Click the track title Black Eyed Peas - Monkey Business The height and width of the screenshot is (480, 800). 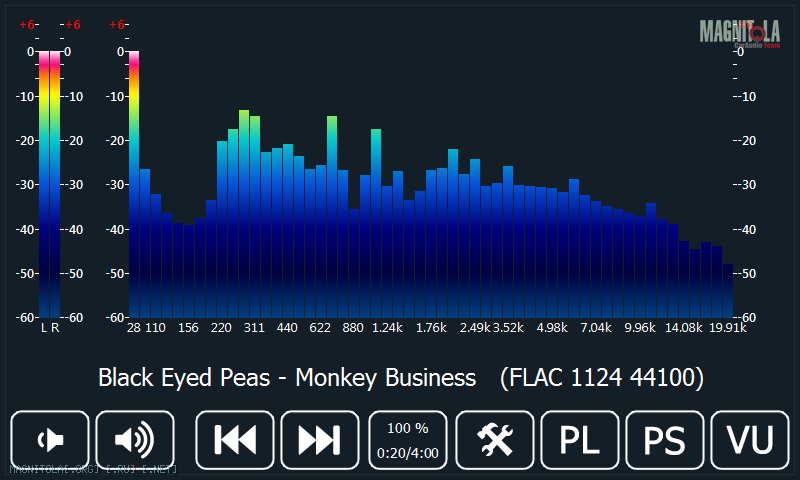(287, 378)
